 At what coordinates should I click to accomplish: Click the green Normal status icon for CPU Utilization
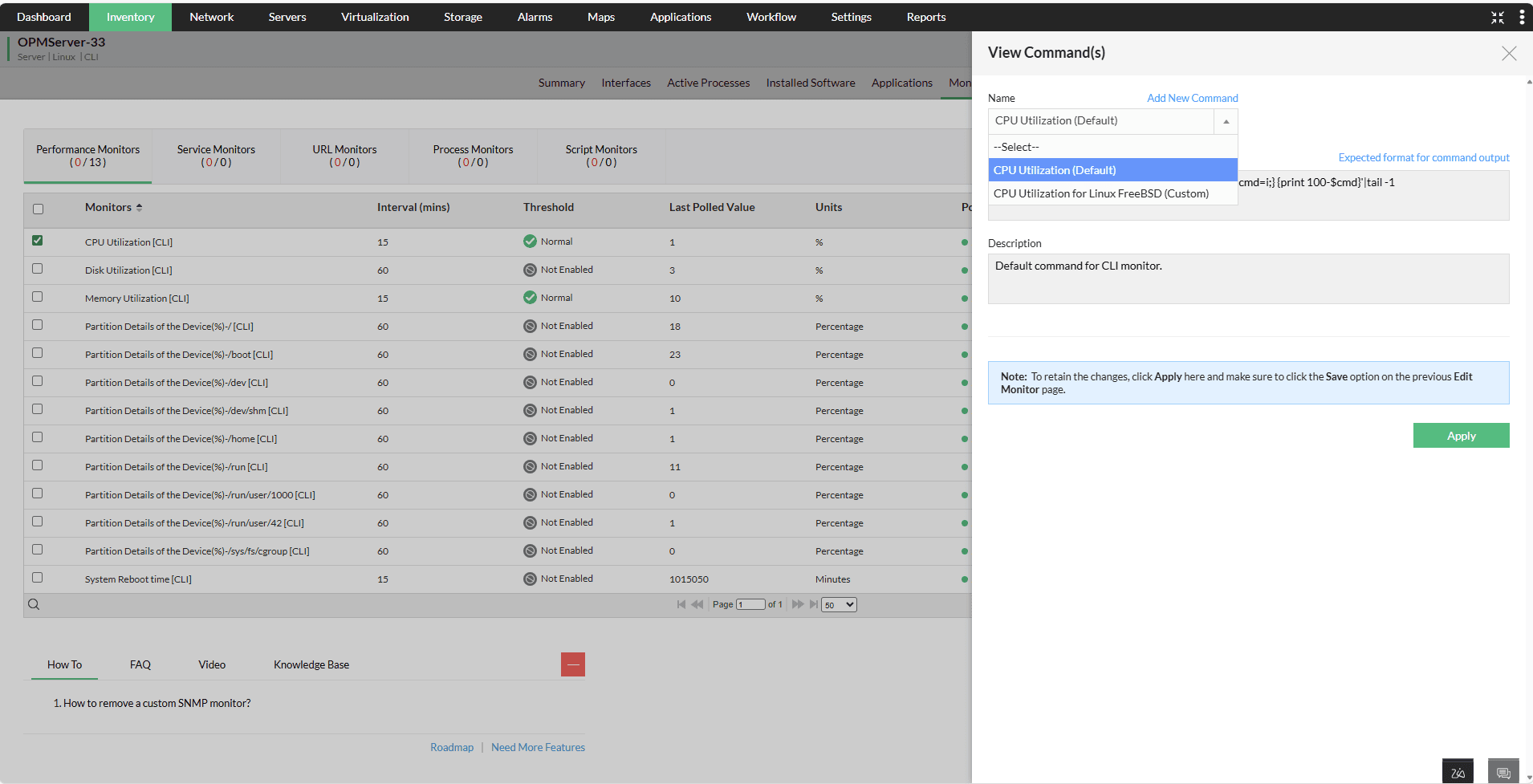click(530, 241)
